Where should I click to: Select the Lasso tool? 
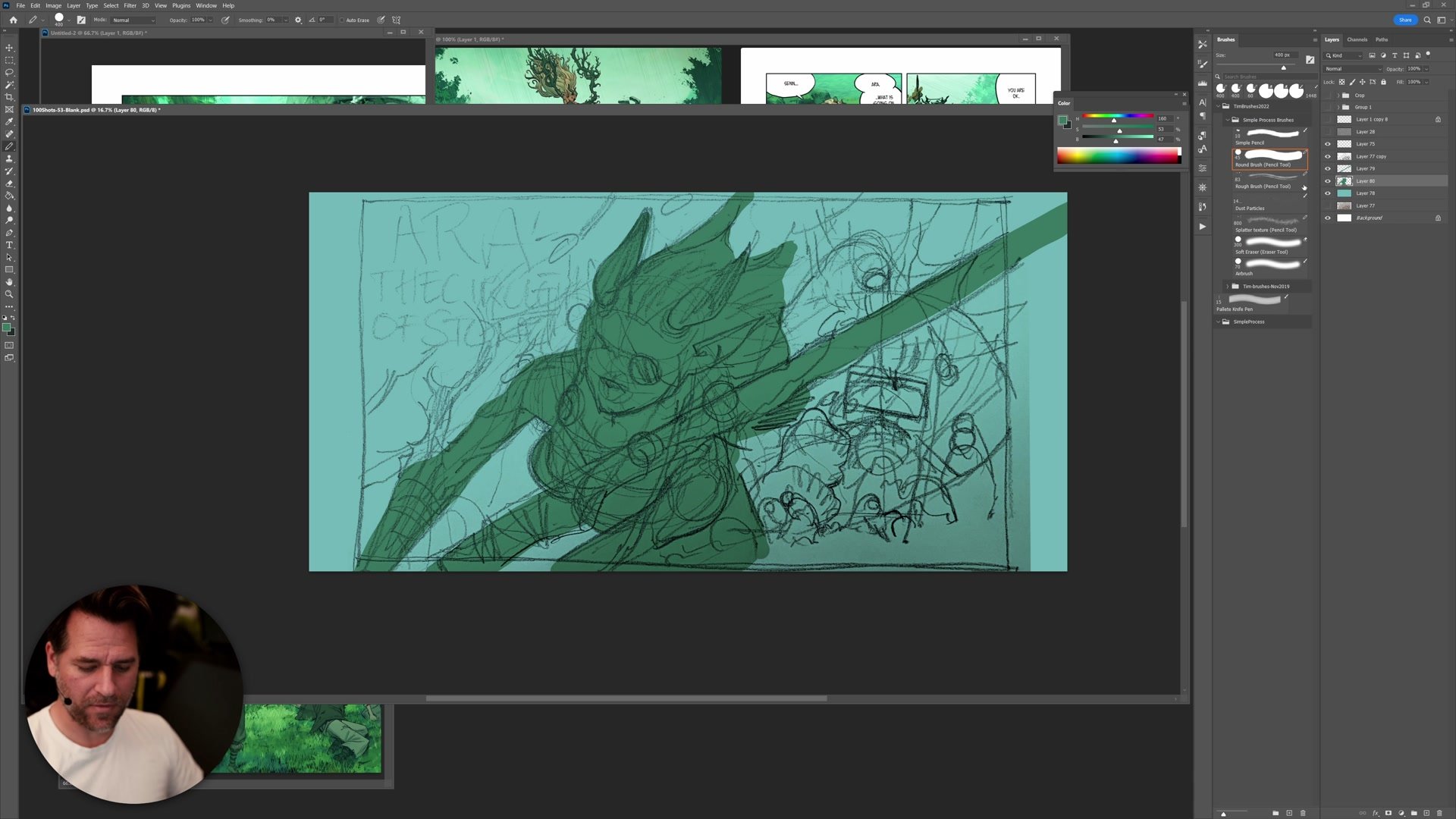(9, 72)
